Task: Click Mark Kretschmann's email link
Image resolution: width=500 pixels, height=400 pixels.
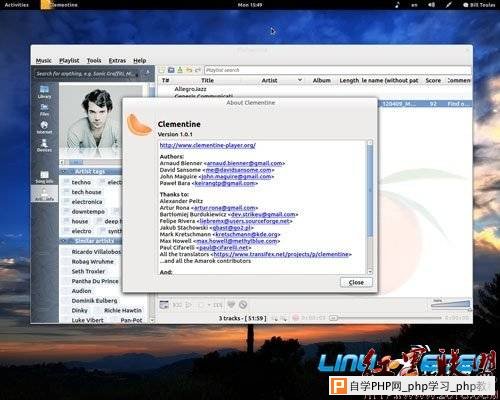Action: pos(246,234)
